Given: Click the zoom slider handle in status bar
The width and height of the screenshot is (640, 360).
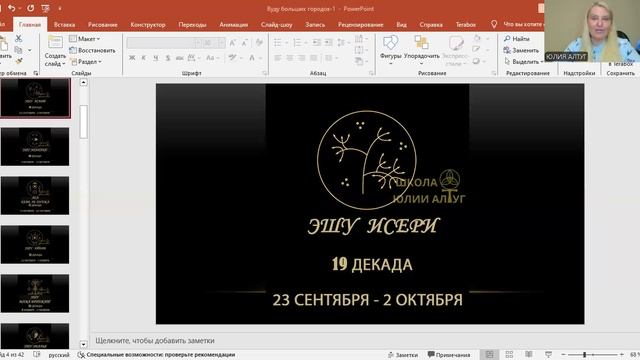Looking at the screenshot, I should [584, 355].
